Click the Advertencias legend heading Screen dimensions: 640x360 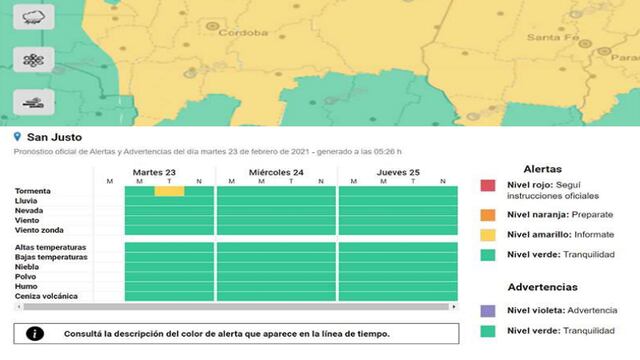tap(542, 287)
